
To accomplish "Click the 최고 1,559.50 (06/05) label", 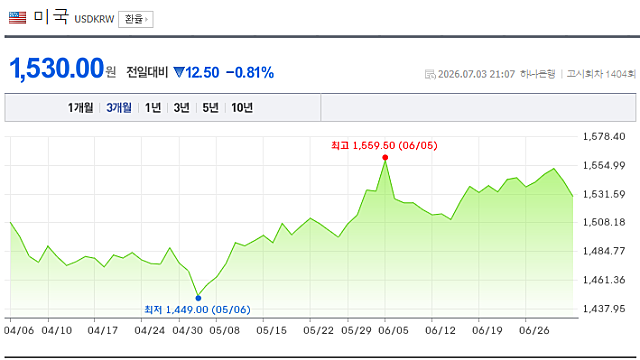I will [x=384, y=146].
